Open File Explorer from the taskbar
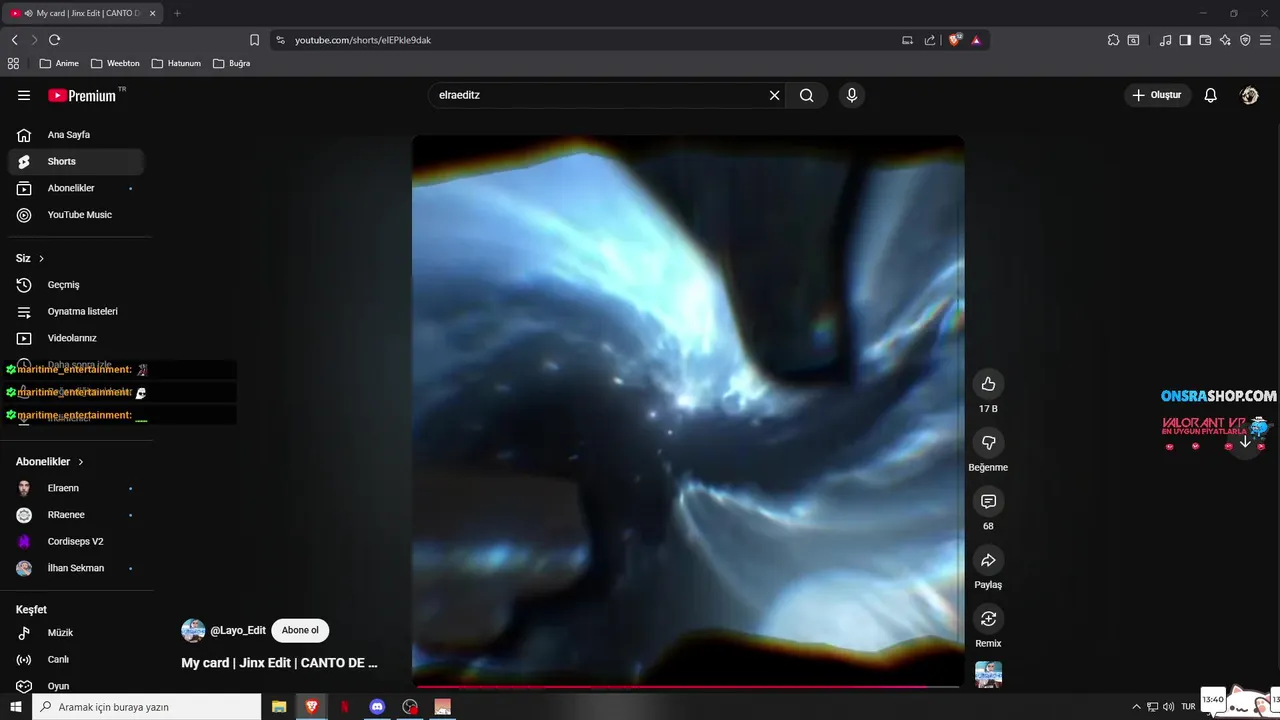The height and width of the screenshot is (720, 1280). click(279, 707)
